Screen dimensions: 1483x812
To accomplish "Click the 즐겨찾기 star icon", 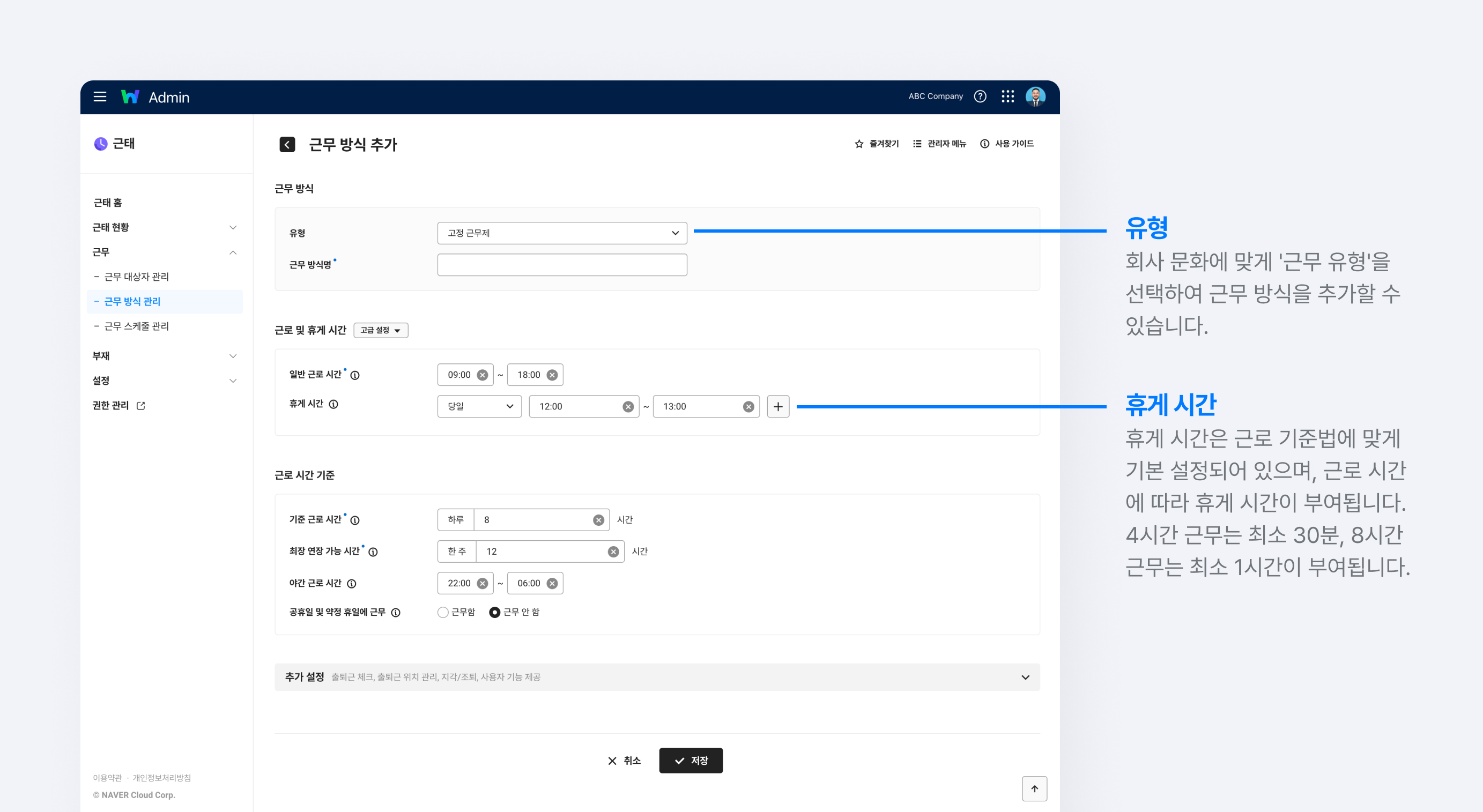I will [x=858, y=144].
